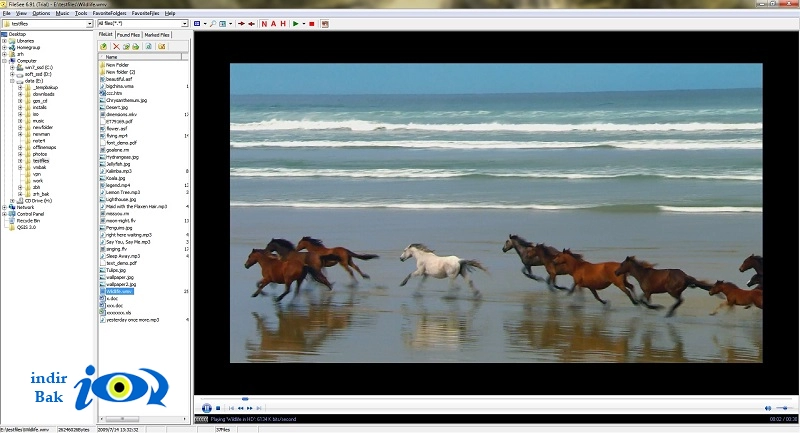The height and width of the screenshot is (433, 800).
Task: Open the All files filter dropdown
Action: (185, 23)
